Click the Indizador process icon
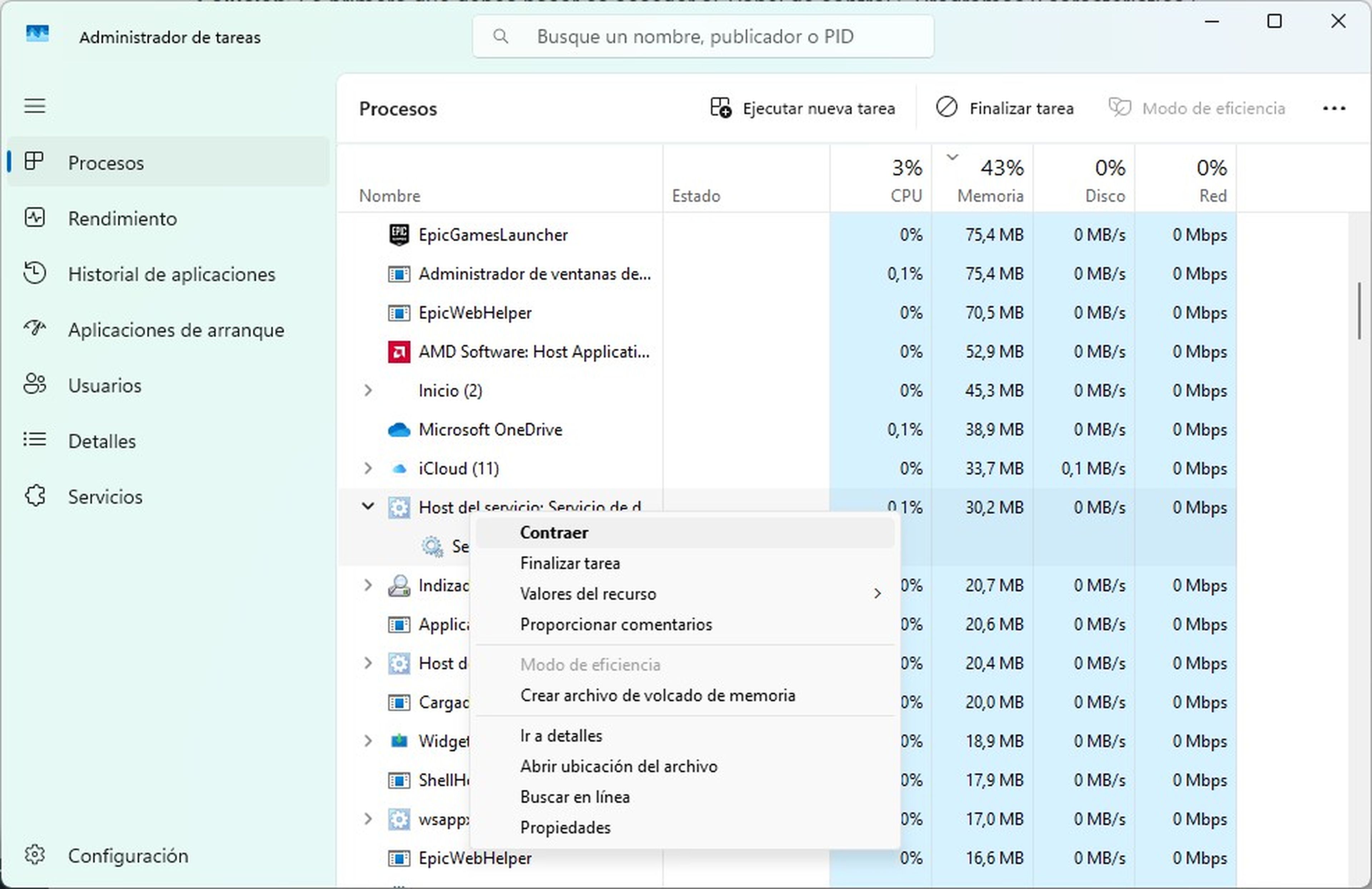The height and width of the screenshot is (889, 1372). (x=399, y=585)
